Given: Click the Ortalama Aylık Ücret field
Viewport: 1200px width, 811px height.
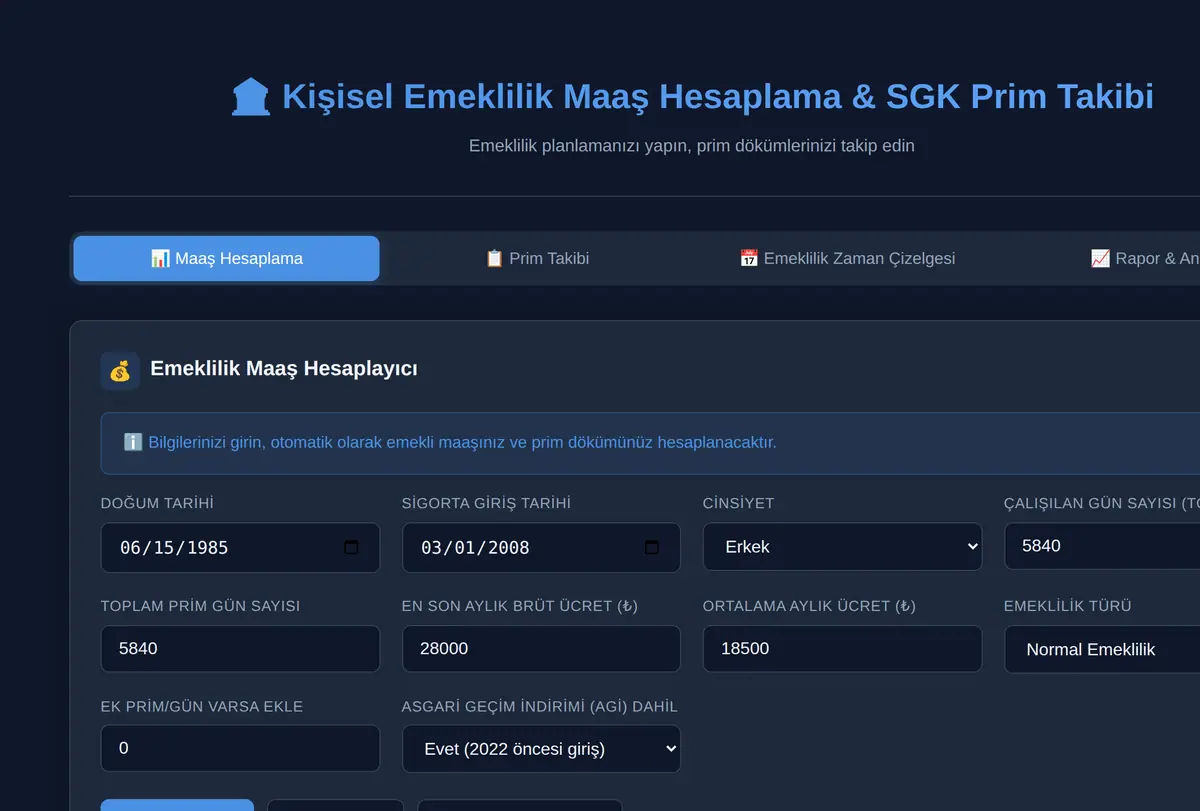Looking at the screenshot, I should (x=842, y=648).
